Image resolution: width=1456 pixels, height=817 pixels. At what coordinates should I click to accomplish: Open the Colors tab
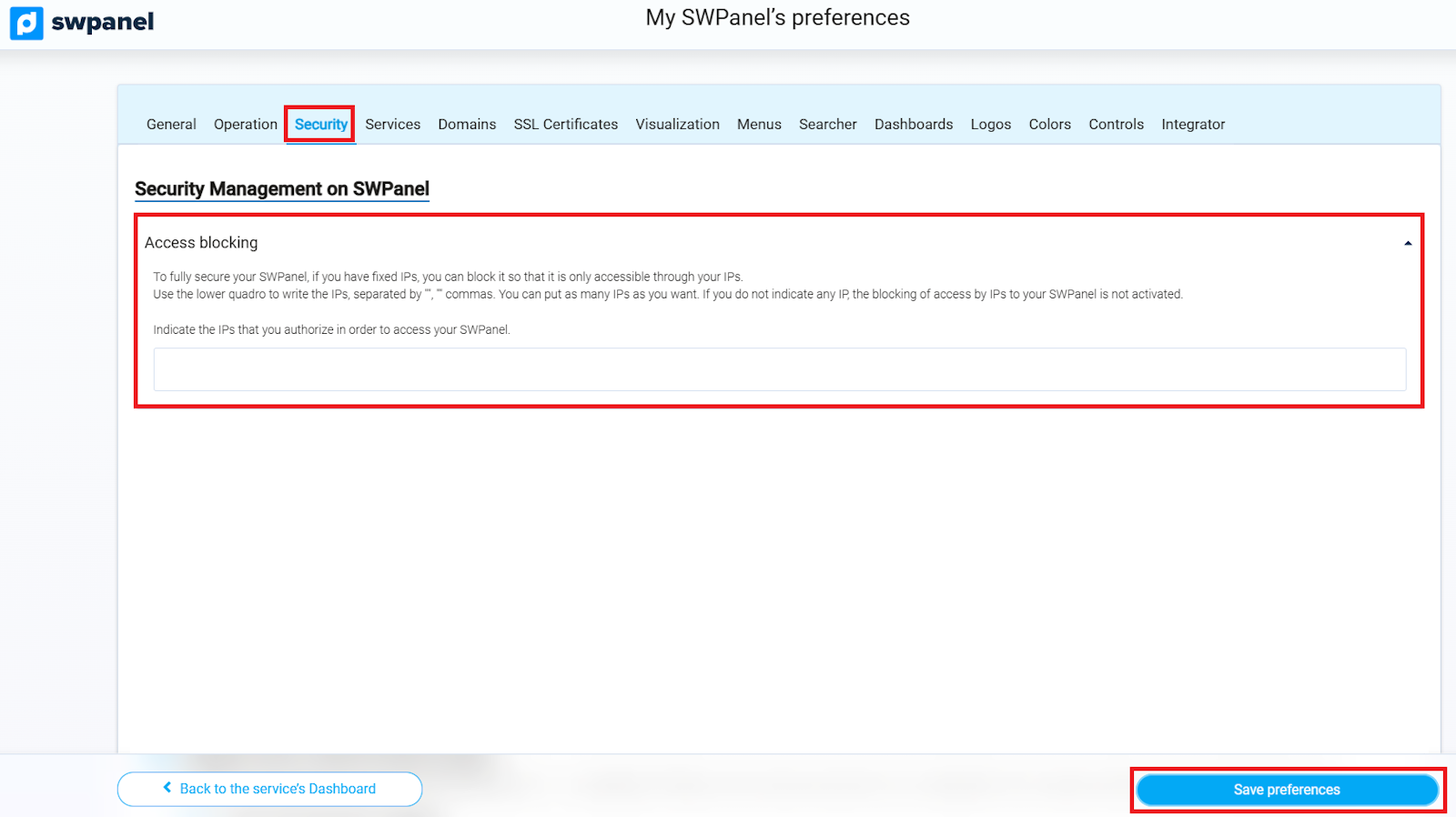click(1049, 125)
